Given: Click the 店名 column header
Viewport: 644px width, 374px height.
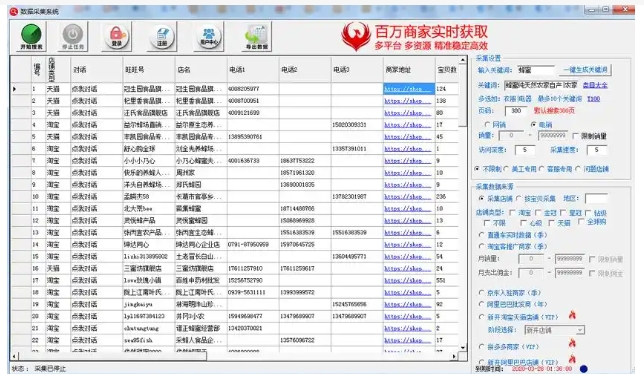Looking at the screenshot, I should point(201,70).
